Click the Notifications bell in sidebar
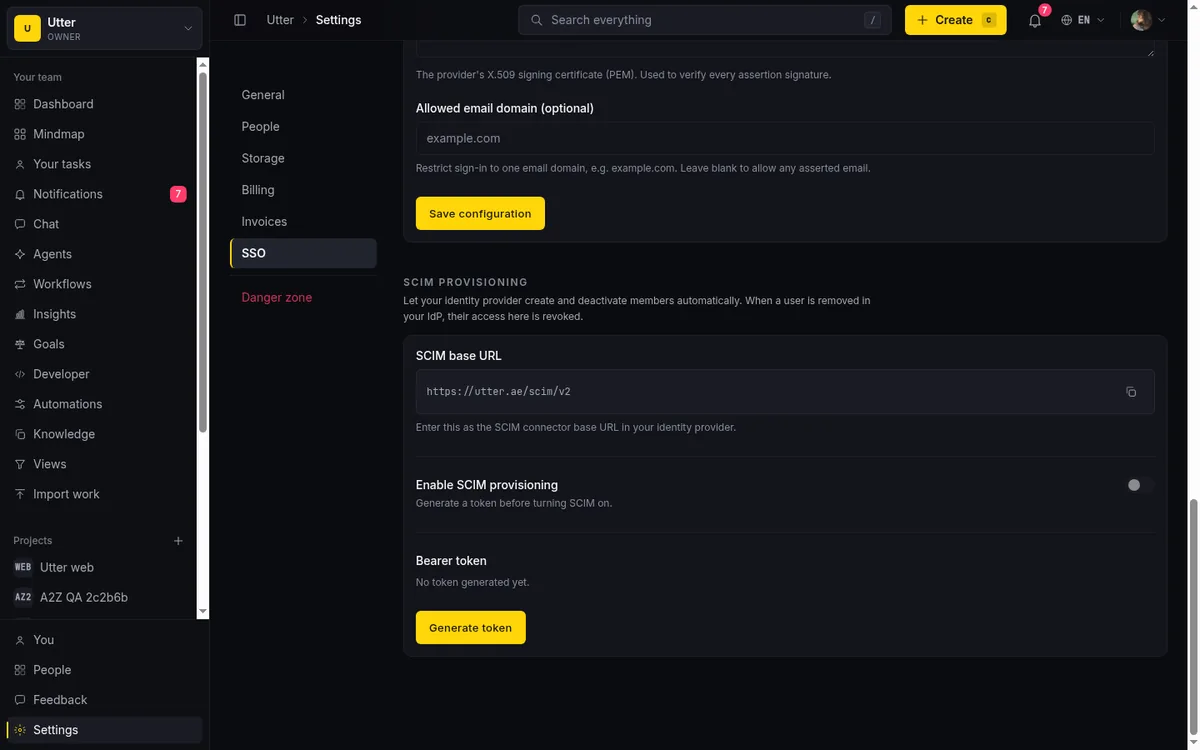Image resolution: width=1200 pixels, height=750 pixels. point(20,194)
